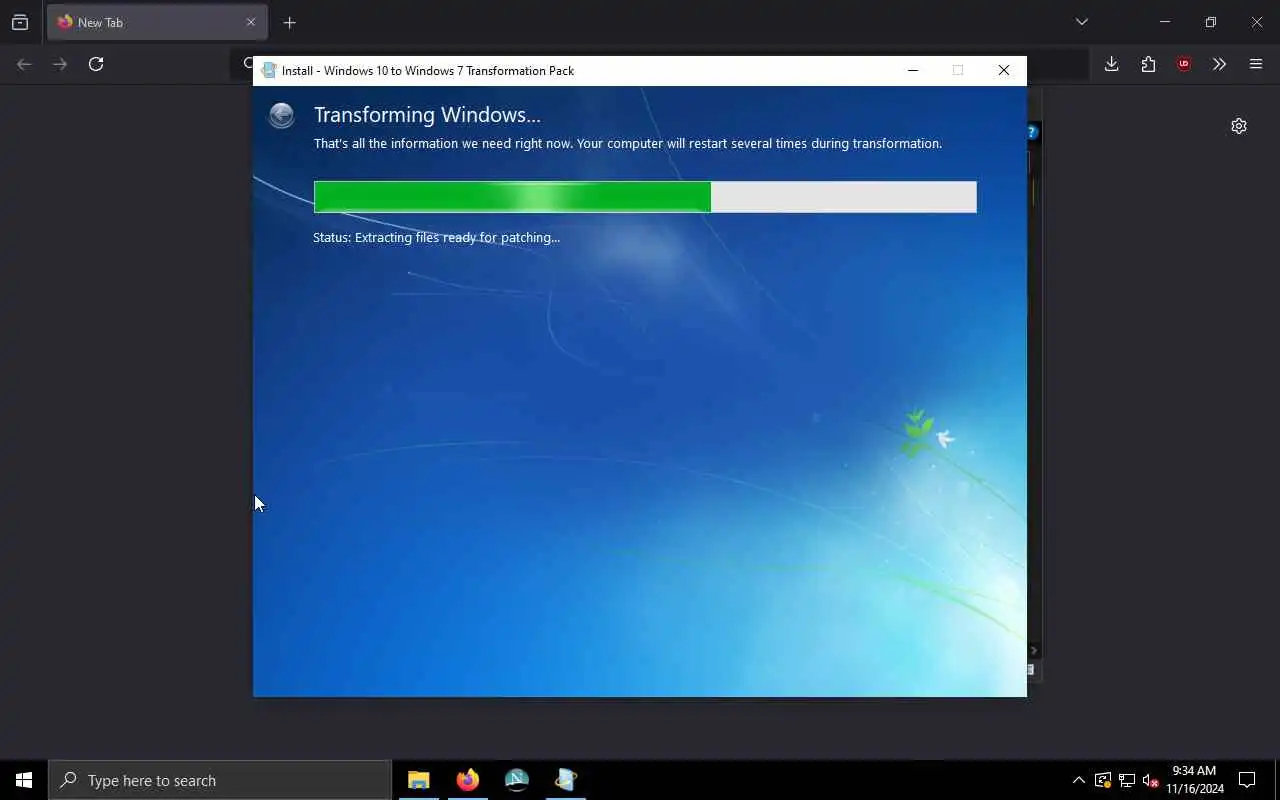Click the installer progress bar
The image size is (1280, 800).
(645, 197)
